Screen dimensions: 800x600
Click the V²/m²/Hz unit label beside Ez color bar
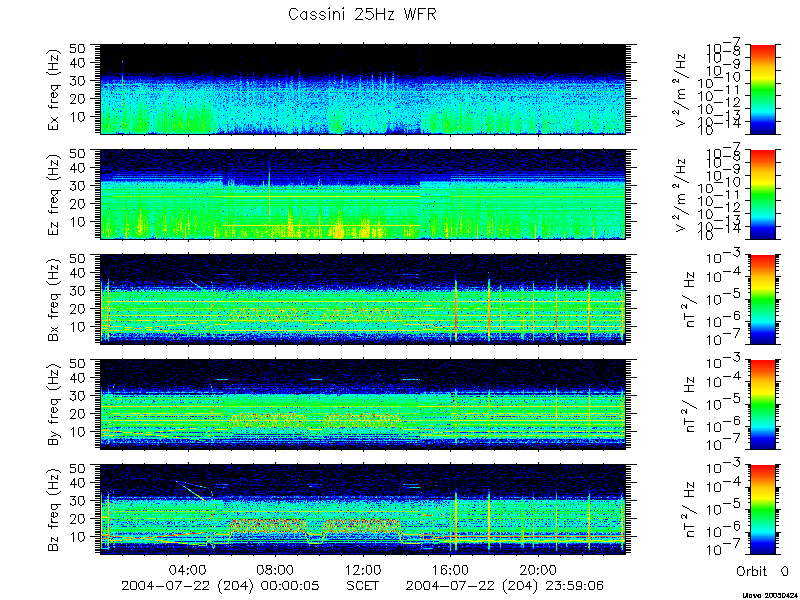tap(682, 195)
